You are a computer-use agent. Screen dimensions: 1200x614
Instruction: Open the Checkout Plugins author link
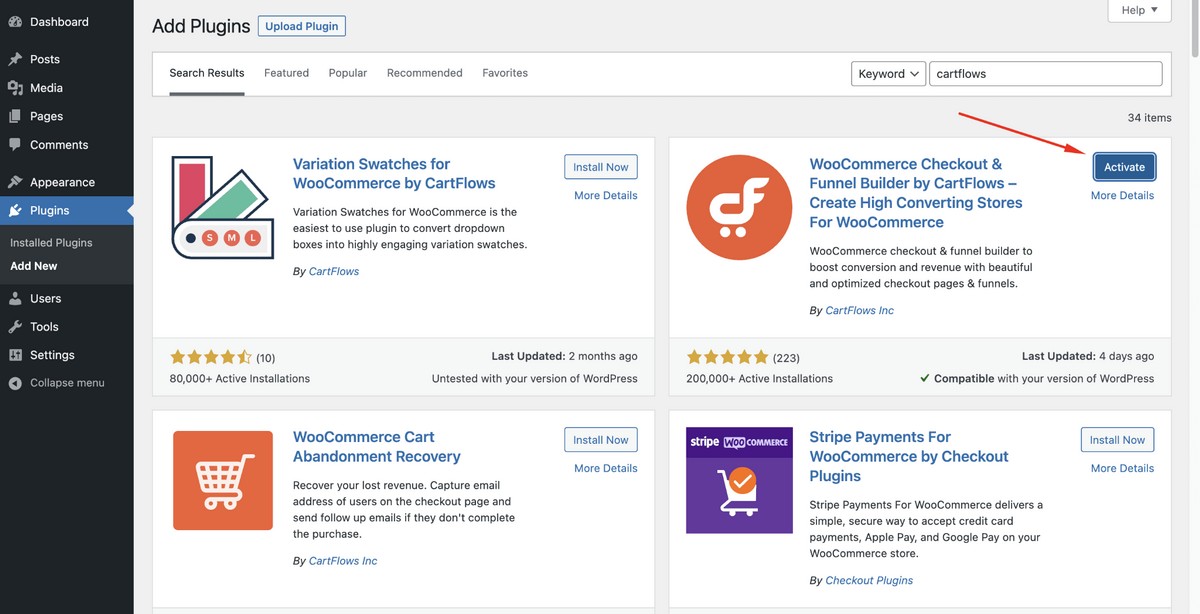(869, 580)
